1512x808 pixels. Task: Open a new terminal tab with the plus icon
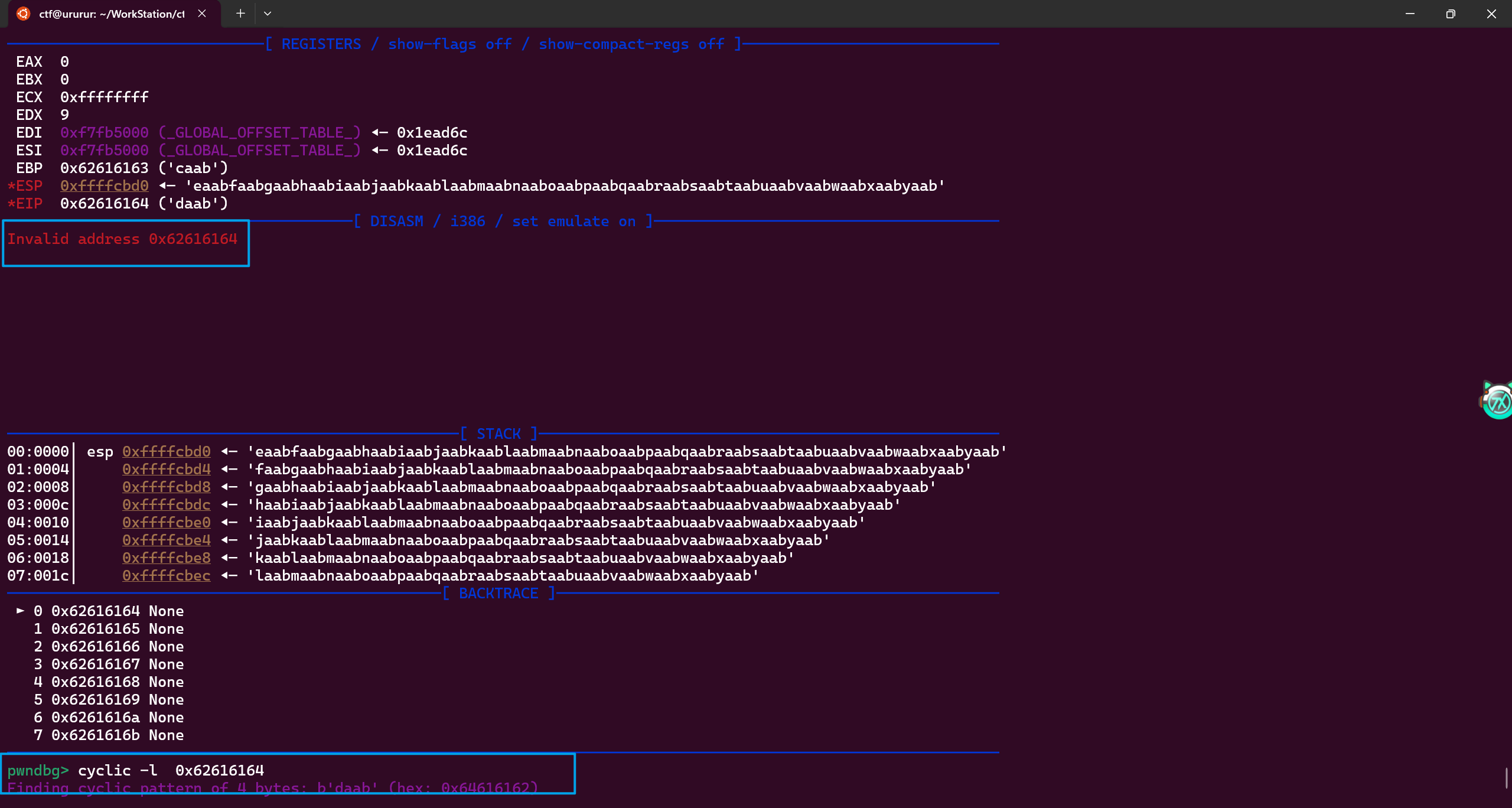[x=240, y=13]
